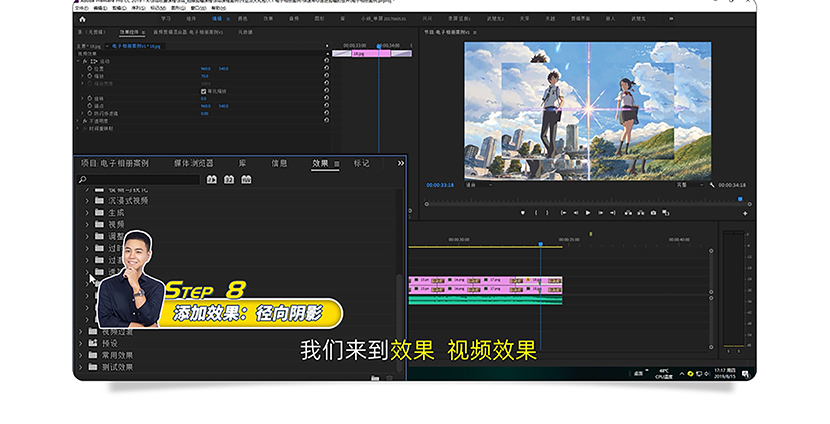This screenshot has height=424, width=830.
Task: Open the button editor plus icon
Action: [745, 213]
